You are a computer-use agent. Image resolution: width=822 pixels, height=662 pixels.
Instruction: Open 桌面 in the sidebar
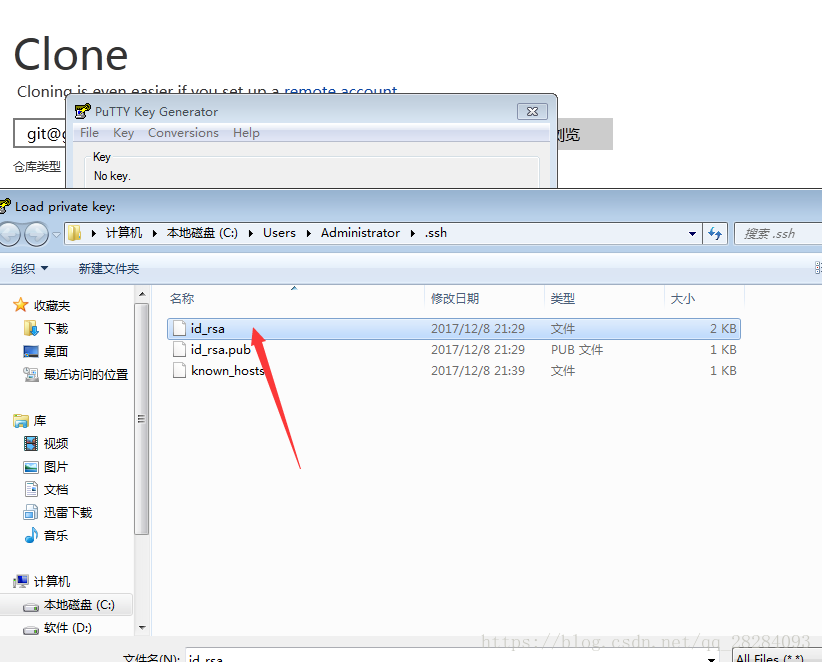click(46, 351)
